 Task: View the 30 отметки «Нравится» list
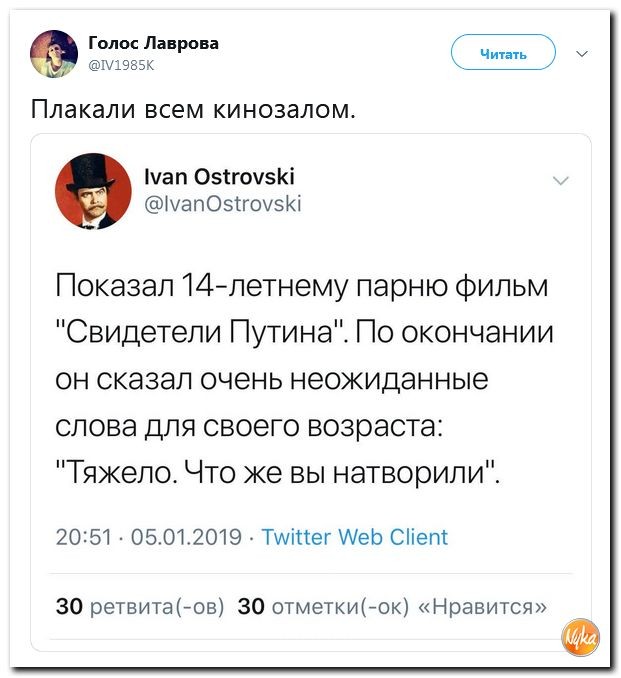[x=392, y=606]
